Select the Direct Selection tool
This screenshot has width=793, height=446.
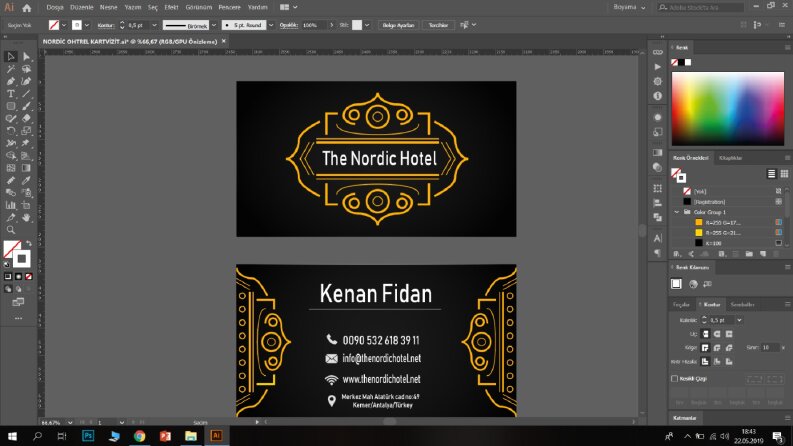point(26,57)
